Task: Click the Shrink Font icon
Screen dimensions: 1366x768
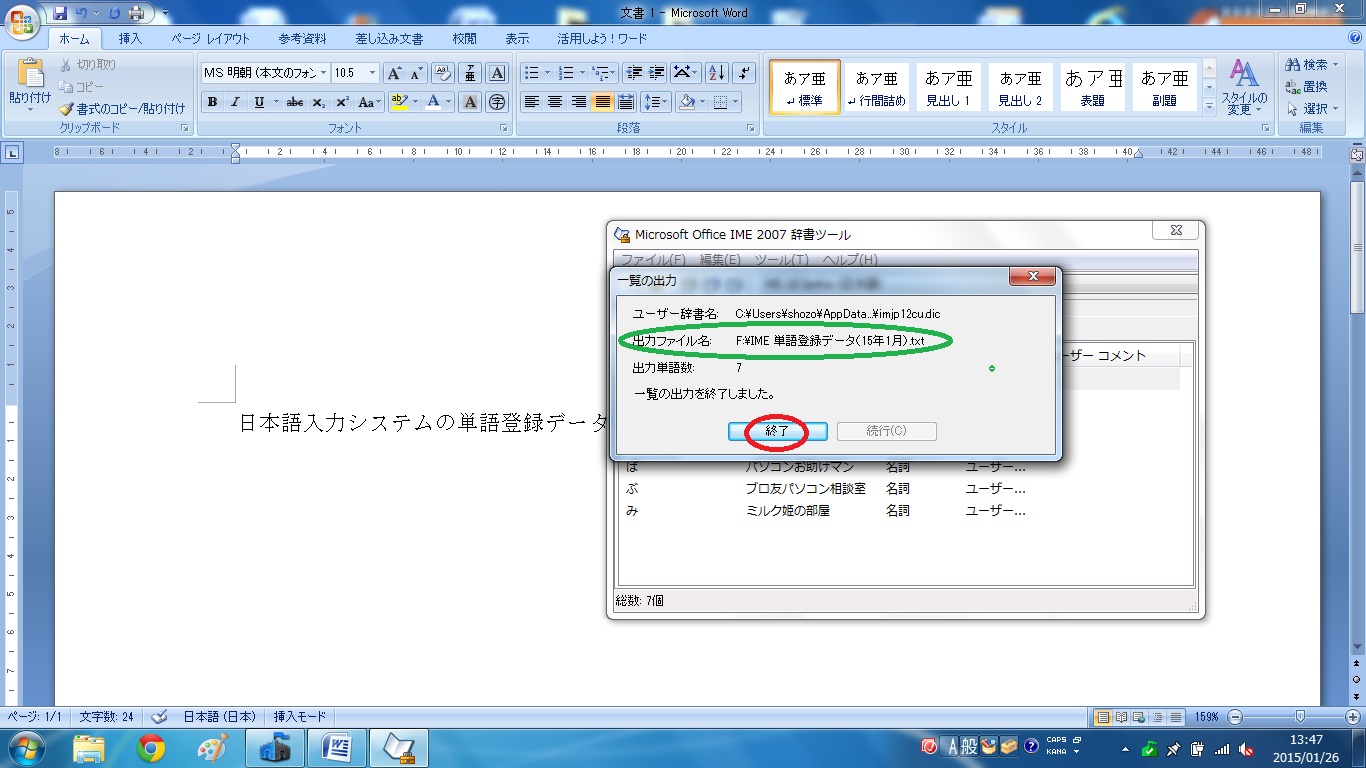Action: click(x=416, y=73)
